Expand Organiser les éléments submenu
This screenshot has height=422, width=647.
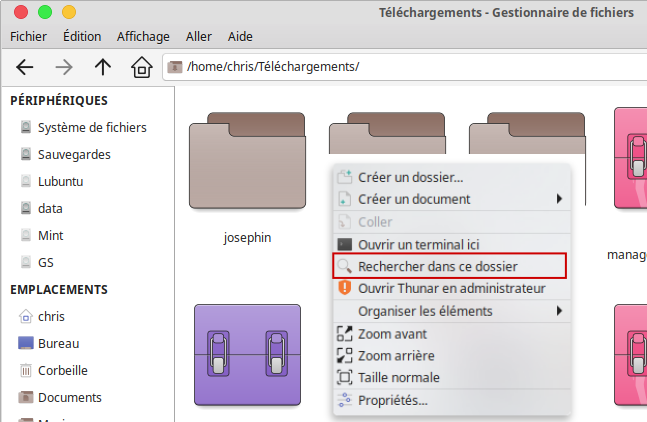[452, 311]
